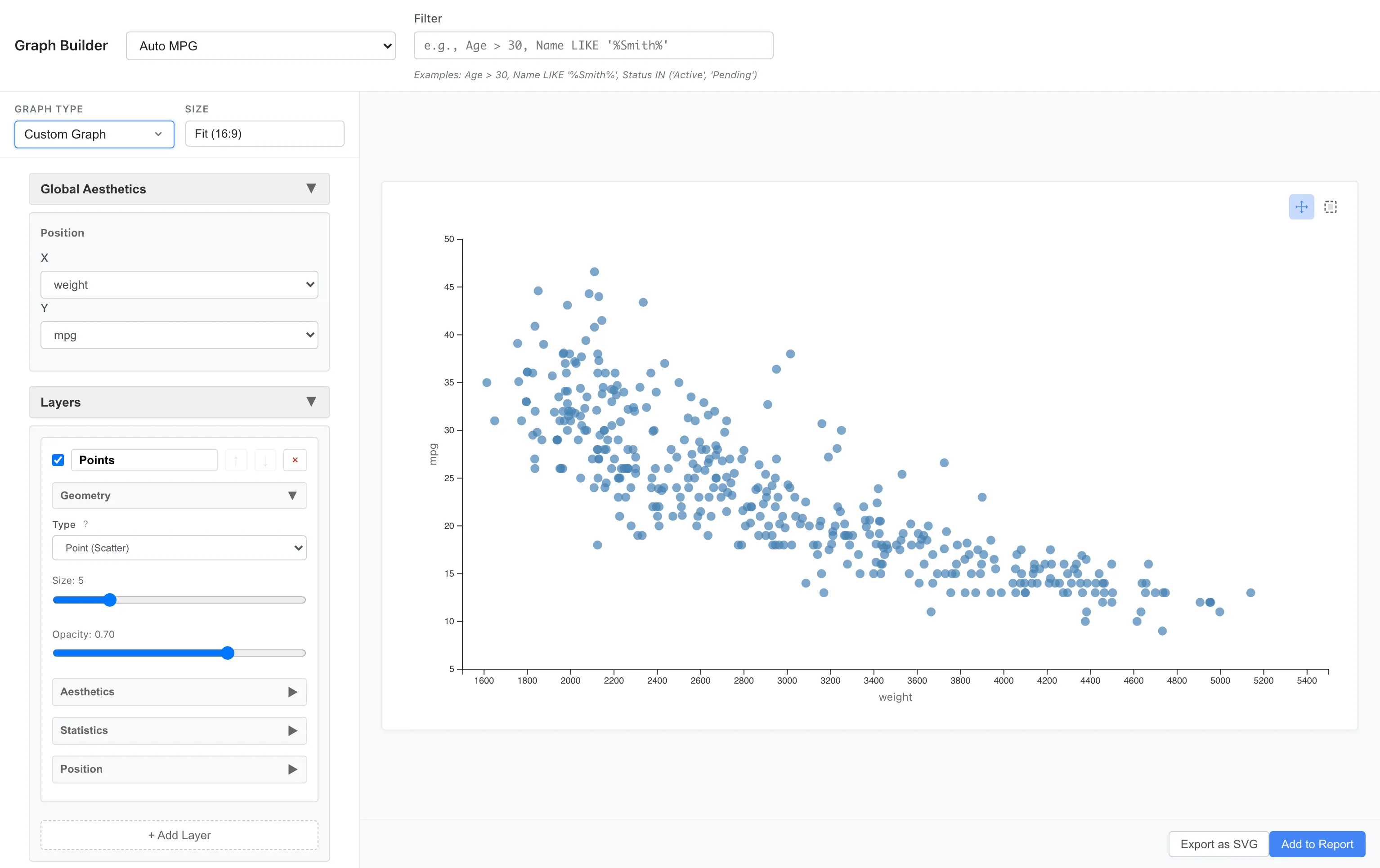Click inside the Filter input field
This screenshot has height=868, width=1380.
[x=593, y=45]
